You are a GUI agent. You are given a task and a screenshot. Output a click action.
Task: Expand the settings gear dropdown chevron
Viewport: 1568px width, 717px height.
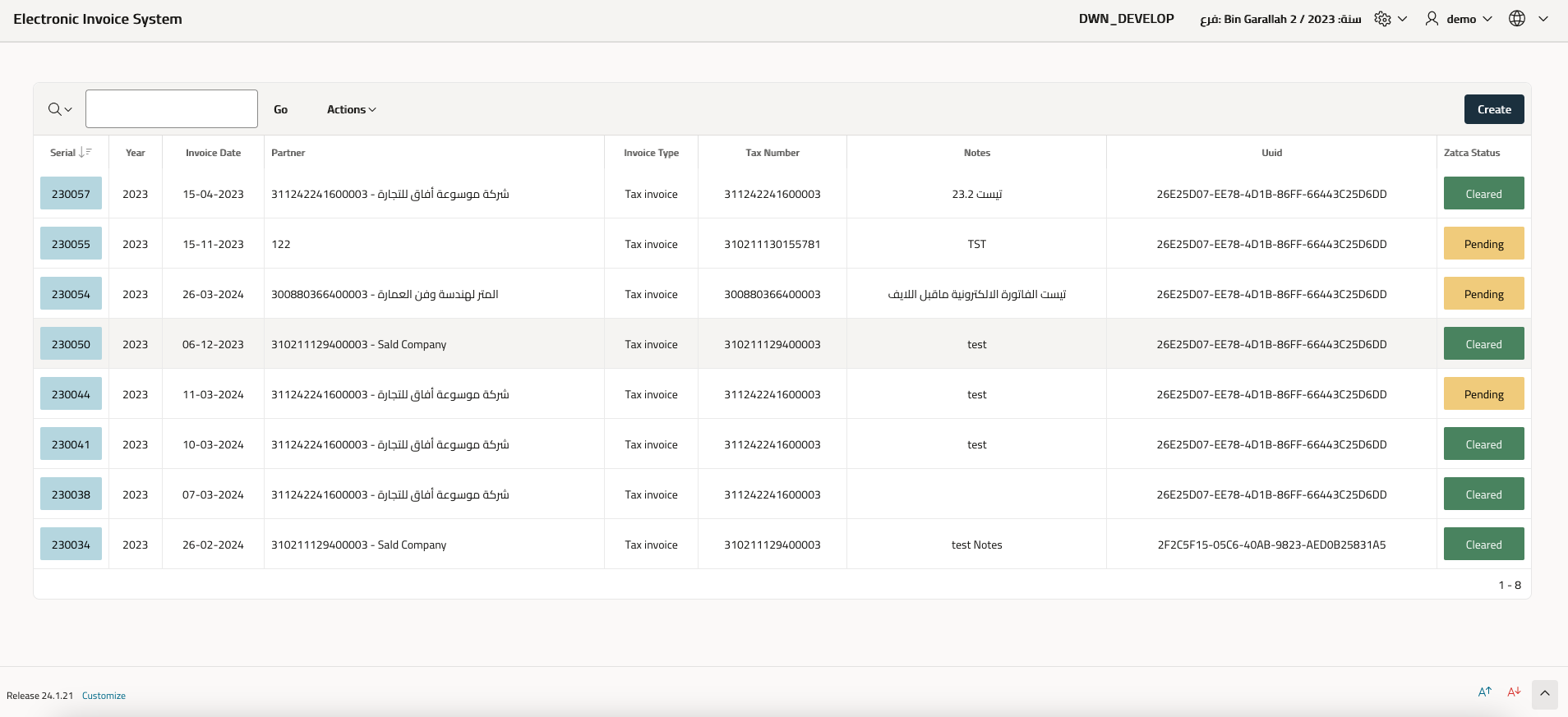[x=1402, y=19]
